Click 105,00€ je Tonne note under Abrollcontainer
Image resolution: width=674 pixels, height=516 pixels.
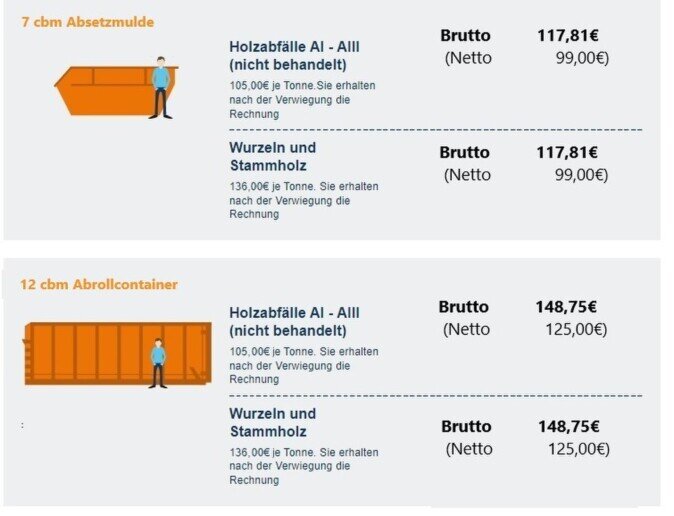click(x=303, y=366)
